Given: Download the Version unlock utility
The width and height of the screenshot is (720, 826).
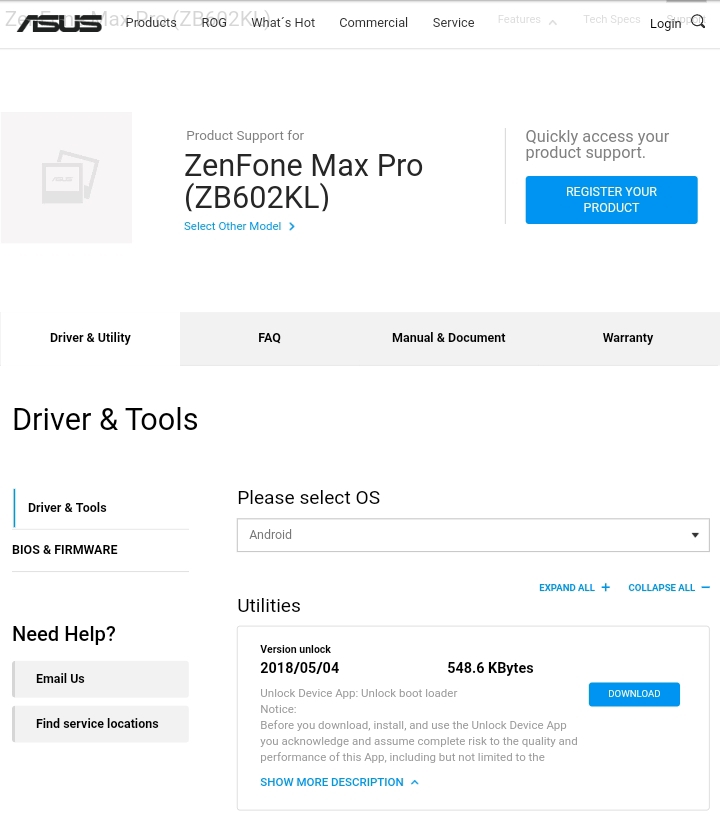Looking at the screenshot, I should [634, 694].
